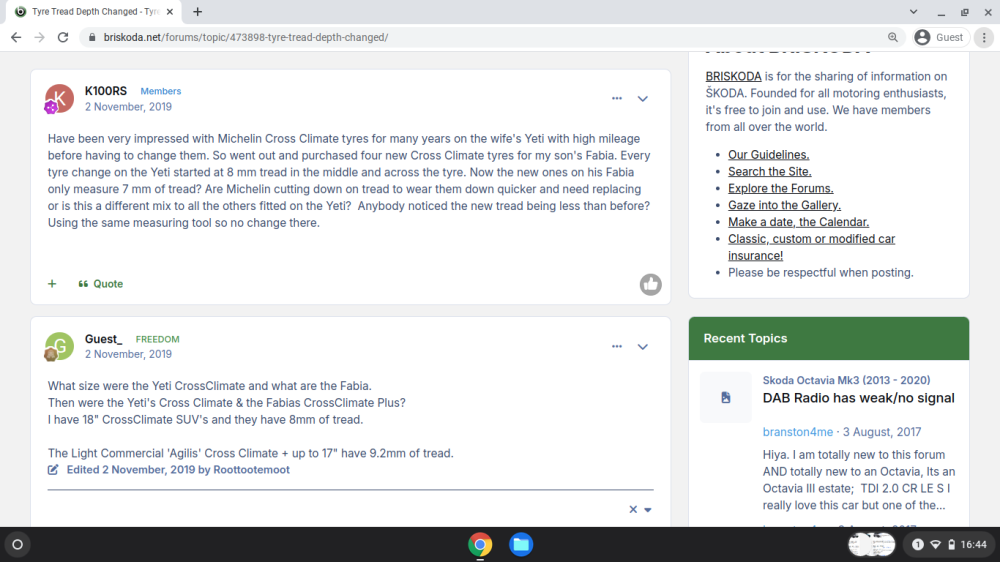Open a new browser tab
The width and height of the screenshot is (1000, 562).
pos(198,11)
